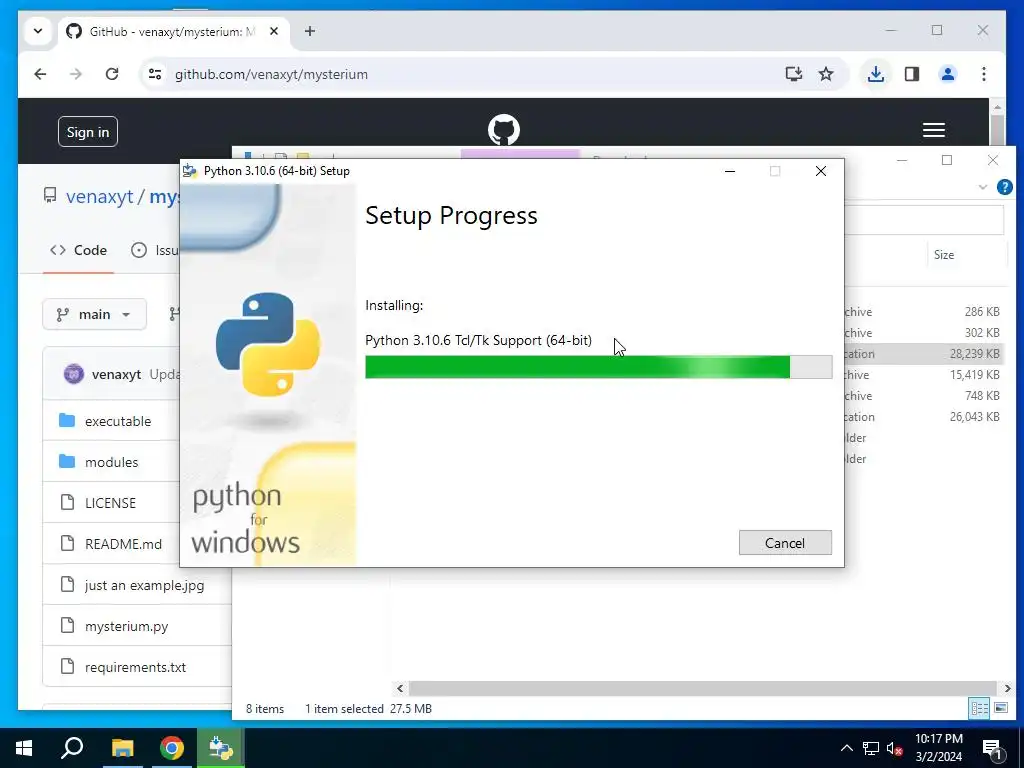Select the 286 KB file row
The width and height of the screenshot is (1024, 768).
(924, 312)
